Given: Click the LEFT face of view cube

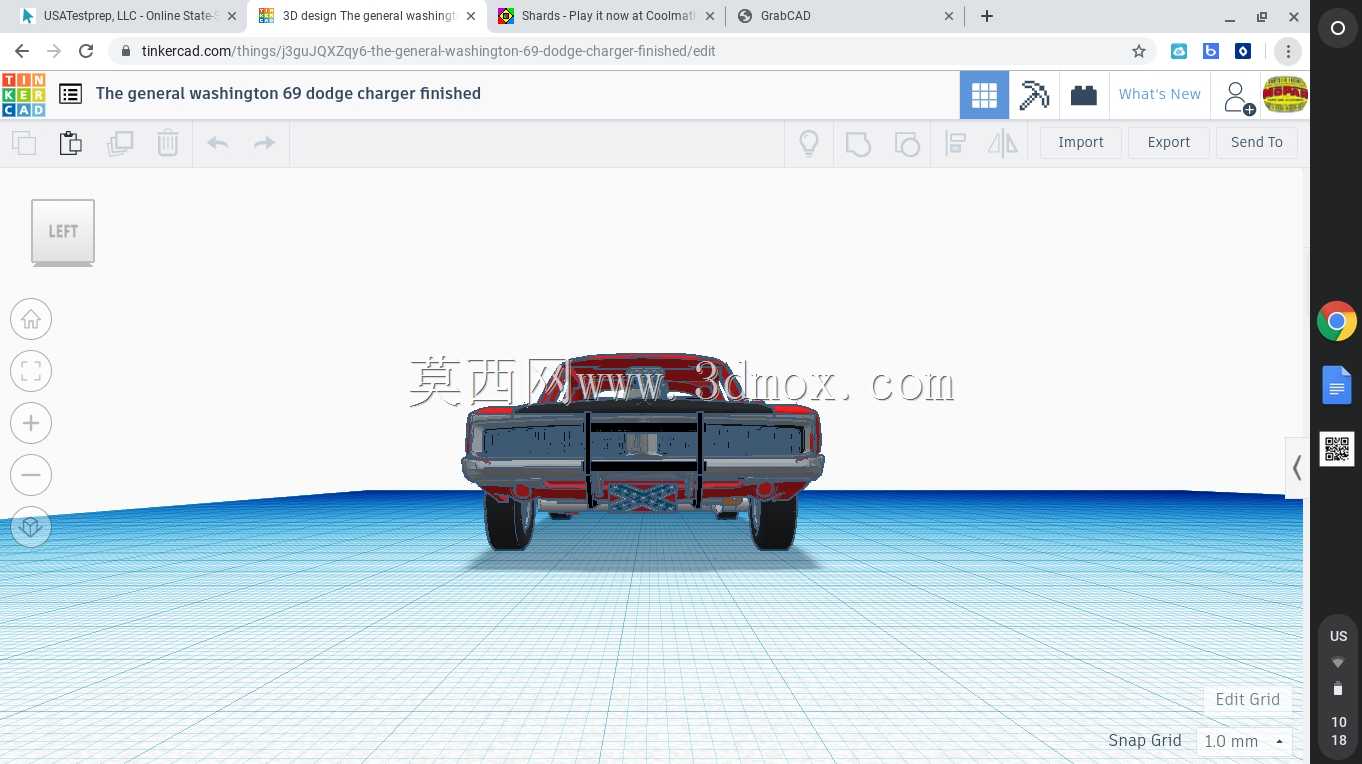Looking at the screenshot, I should [x=63, y=231].
